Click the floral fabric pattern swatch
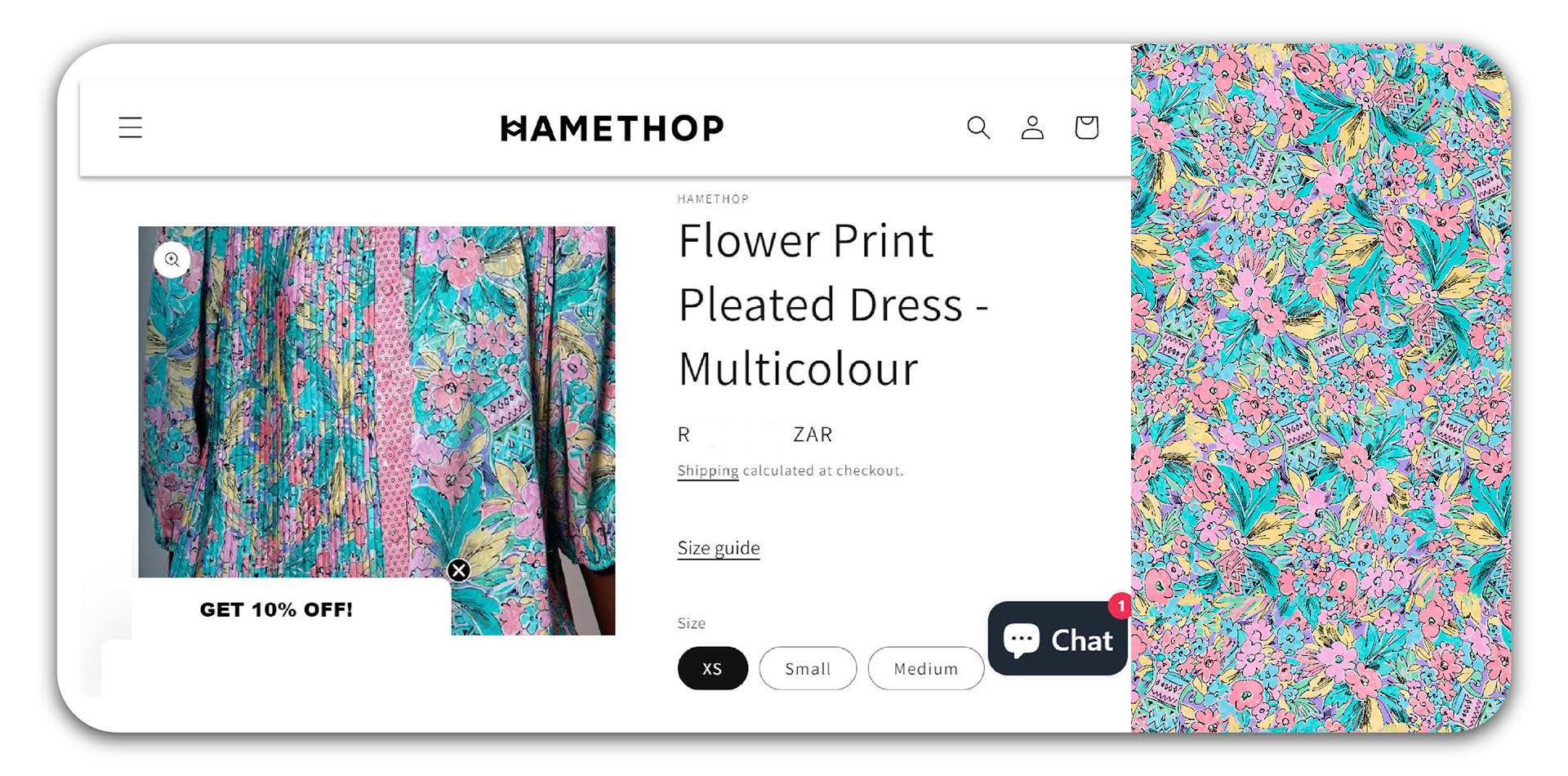Image resolution: width=1568 pixels, height=776 pixels. pos(1321,388)
